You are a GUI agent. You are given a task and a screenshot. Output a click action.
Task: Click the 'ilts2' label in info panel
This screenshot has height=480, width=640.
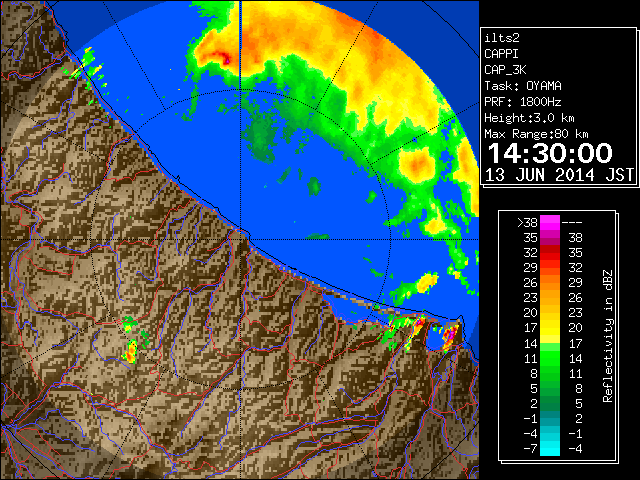502,38
